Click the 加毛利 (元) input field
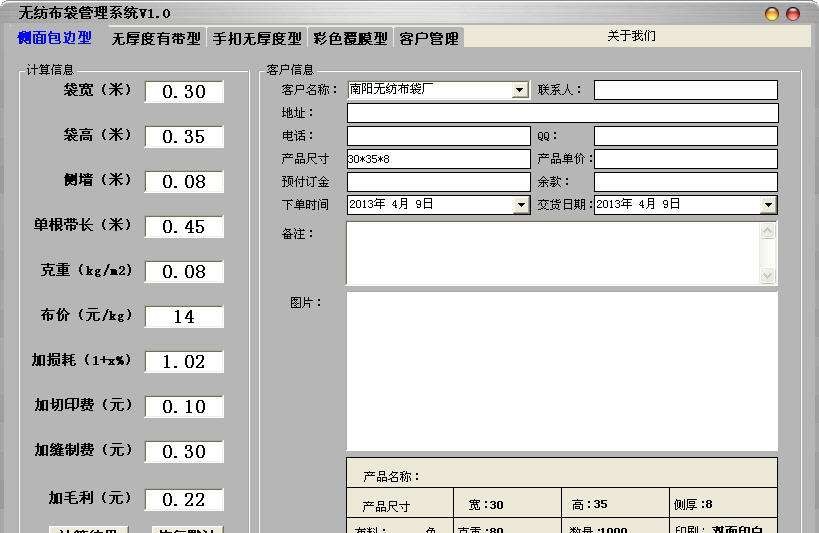The width and height of the screenshot is (819, 533). [x=184, y=500]
